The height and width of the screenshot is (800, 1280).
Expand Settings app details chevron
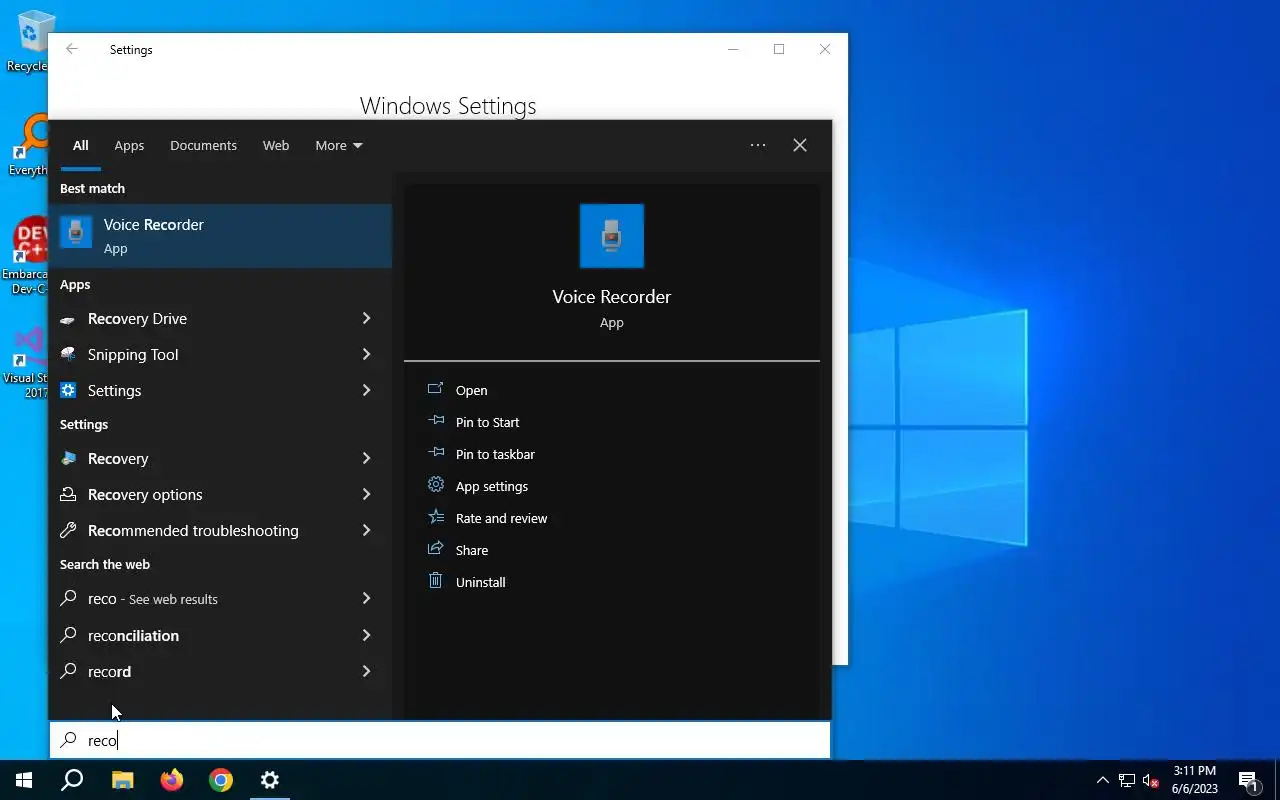(x=366, y=390)
